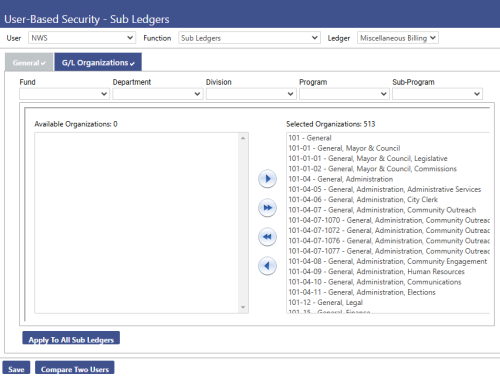
Task: Click the Save button
Action: 16,368
